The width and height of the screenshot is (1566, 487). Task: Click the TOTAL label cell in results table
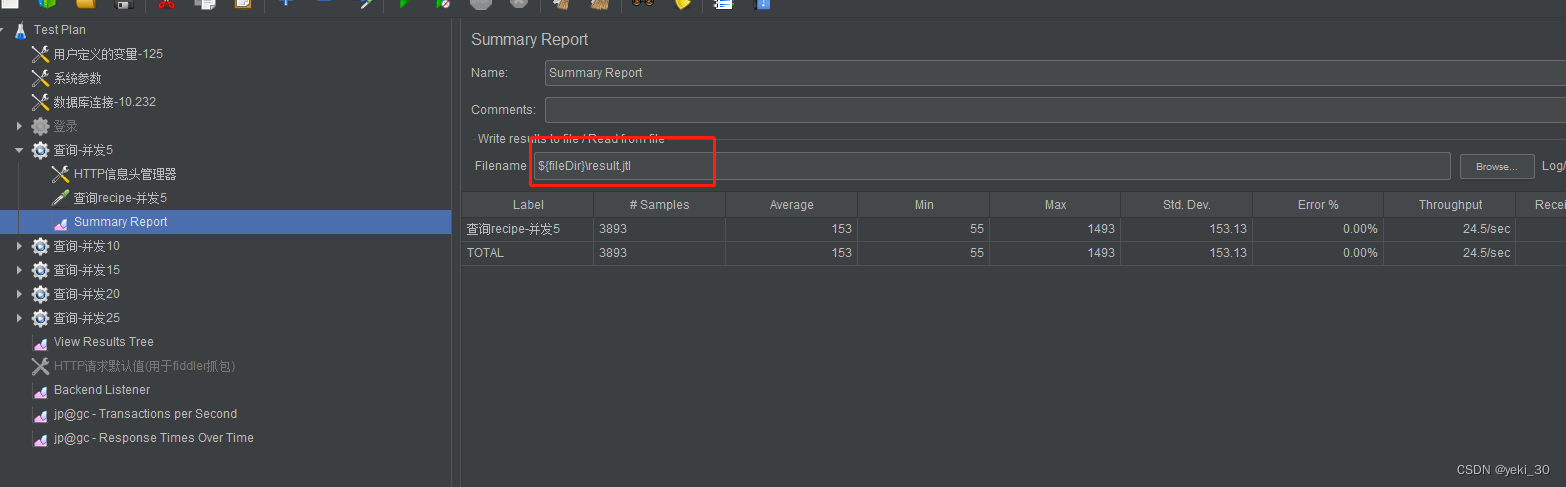click(x=528, y=253)
